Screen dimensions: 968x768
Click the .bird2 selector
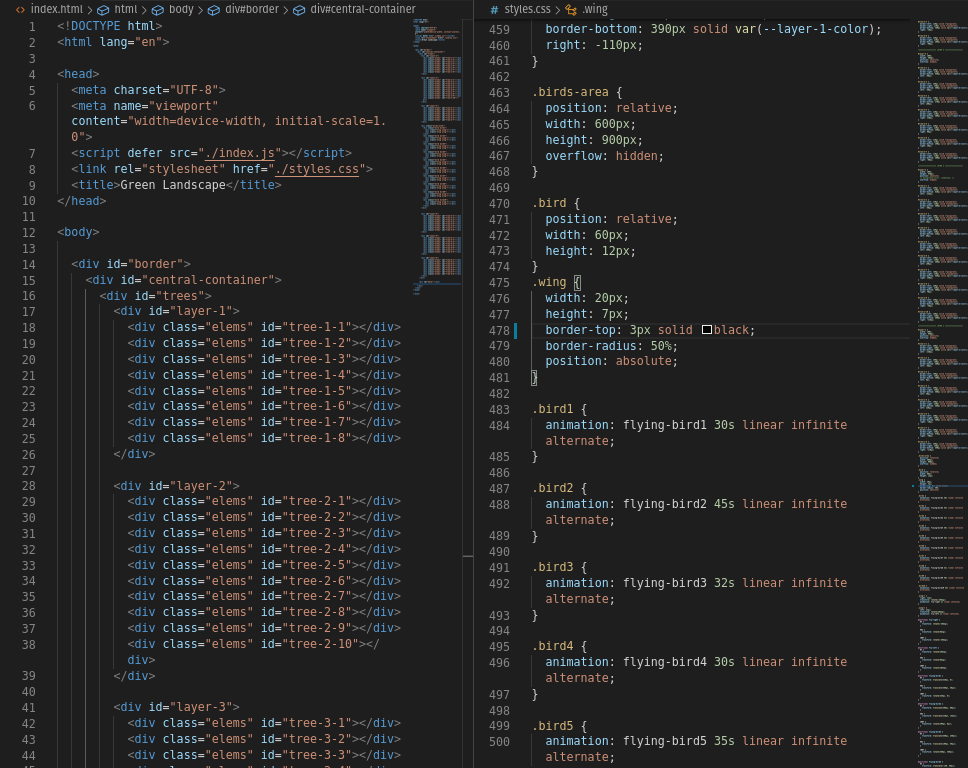pos(553,488)
